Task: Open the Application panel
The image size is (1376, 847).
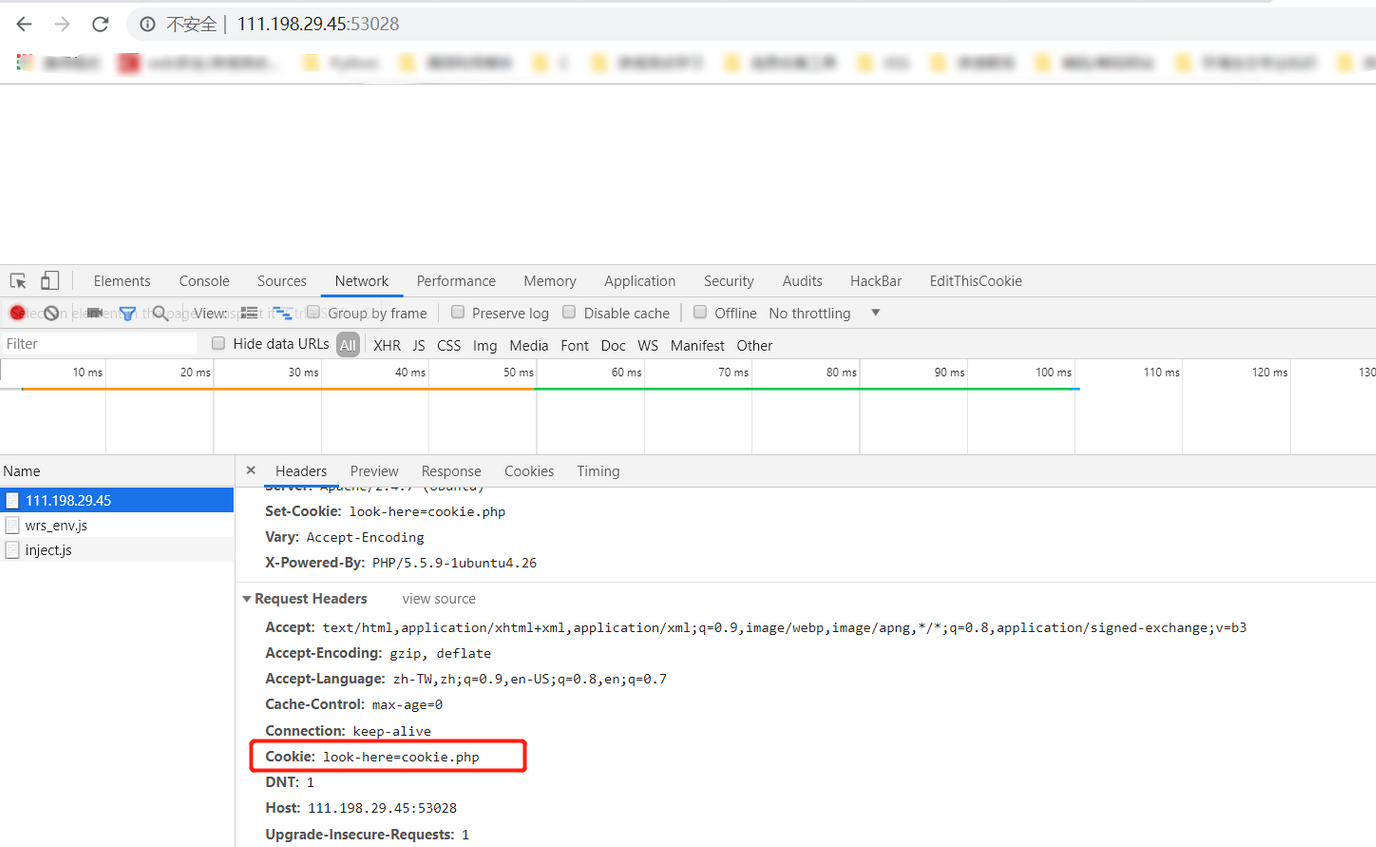Action: coord(640,281)
